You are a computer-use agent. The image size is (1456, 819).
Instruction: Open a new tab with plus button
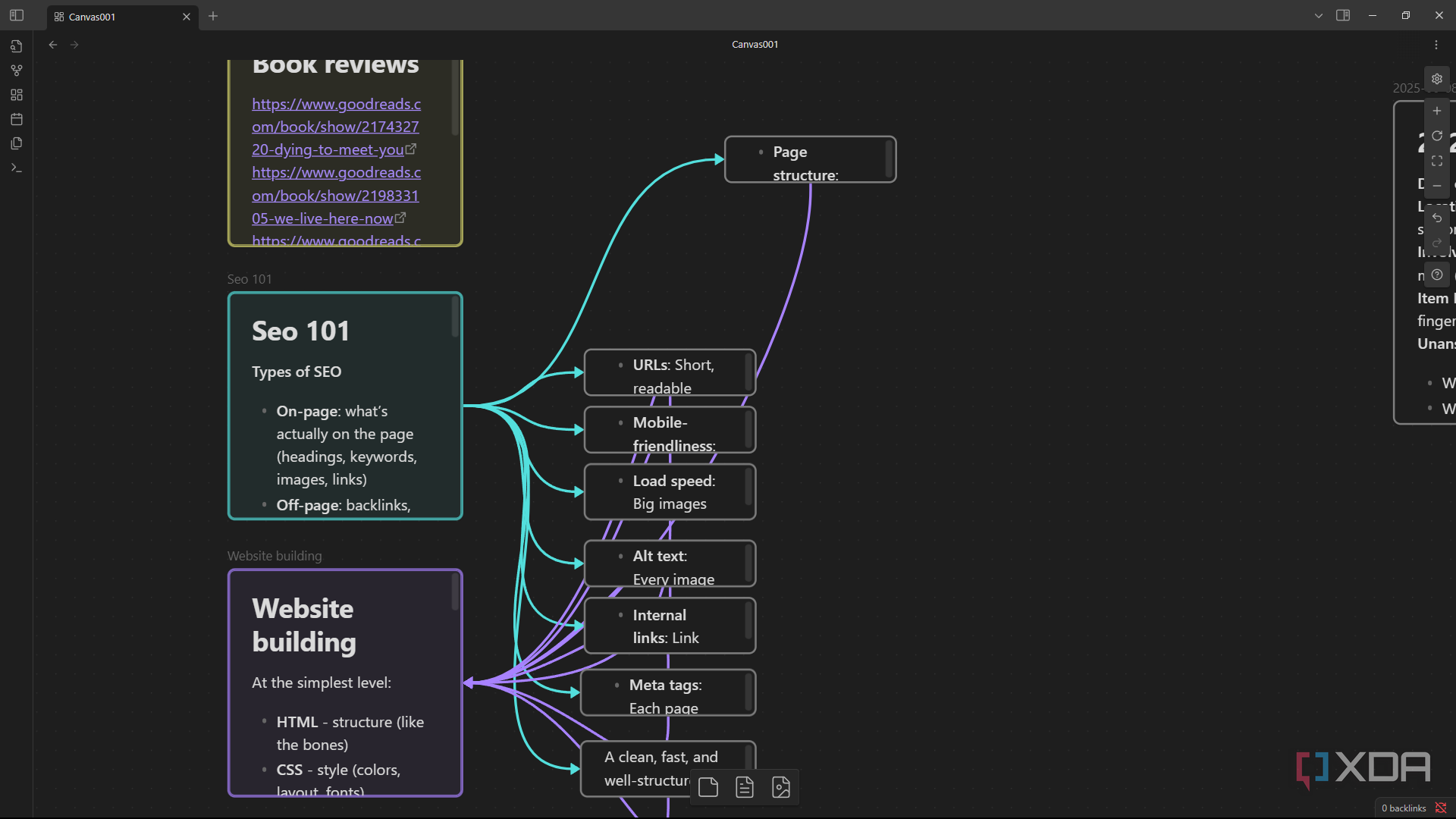(213, 16)
